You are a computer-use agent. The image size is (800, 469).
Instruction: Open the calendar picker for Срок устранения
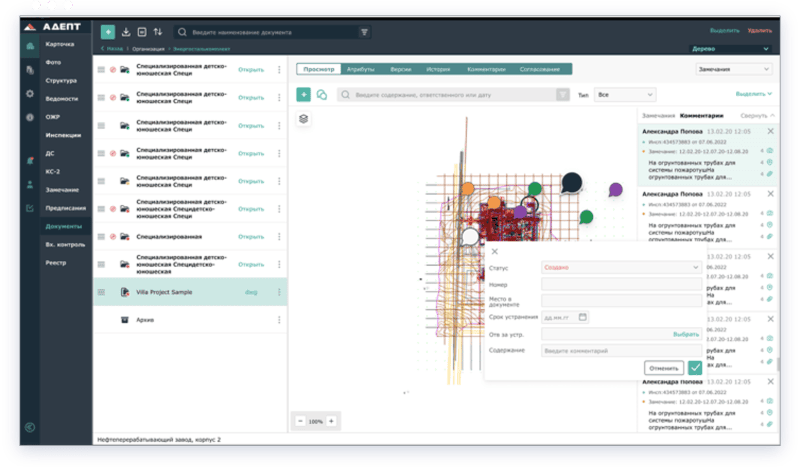coord(583,317)
